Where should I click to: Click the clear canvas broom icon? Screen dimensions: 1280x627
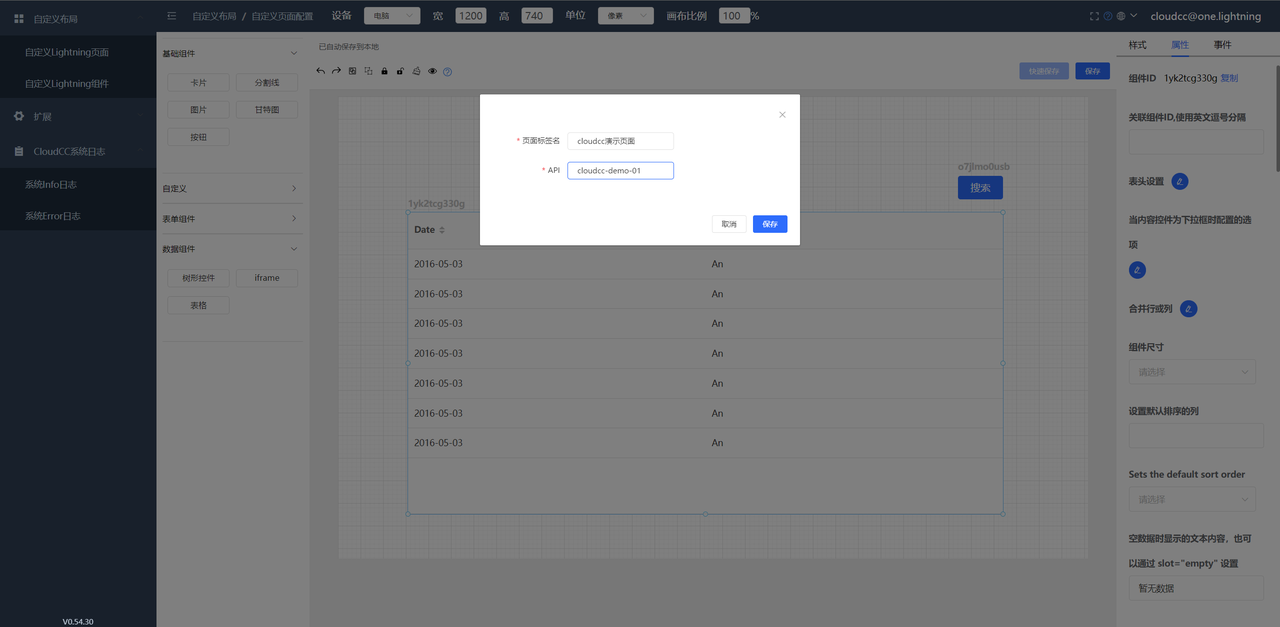click(x=416, y=72)
